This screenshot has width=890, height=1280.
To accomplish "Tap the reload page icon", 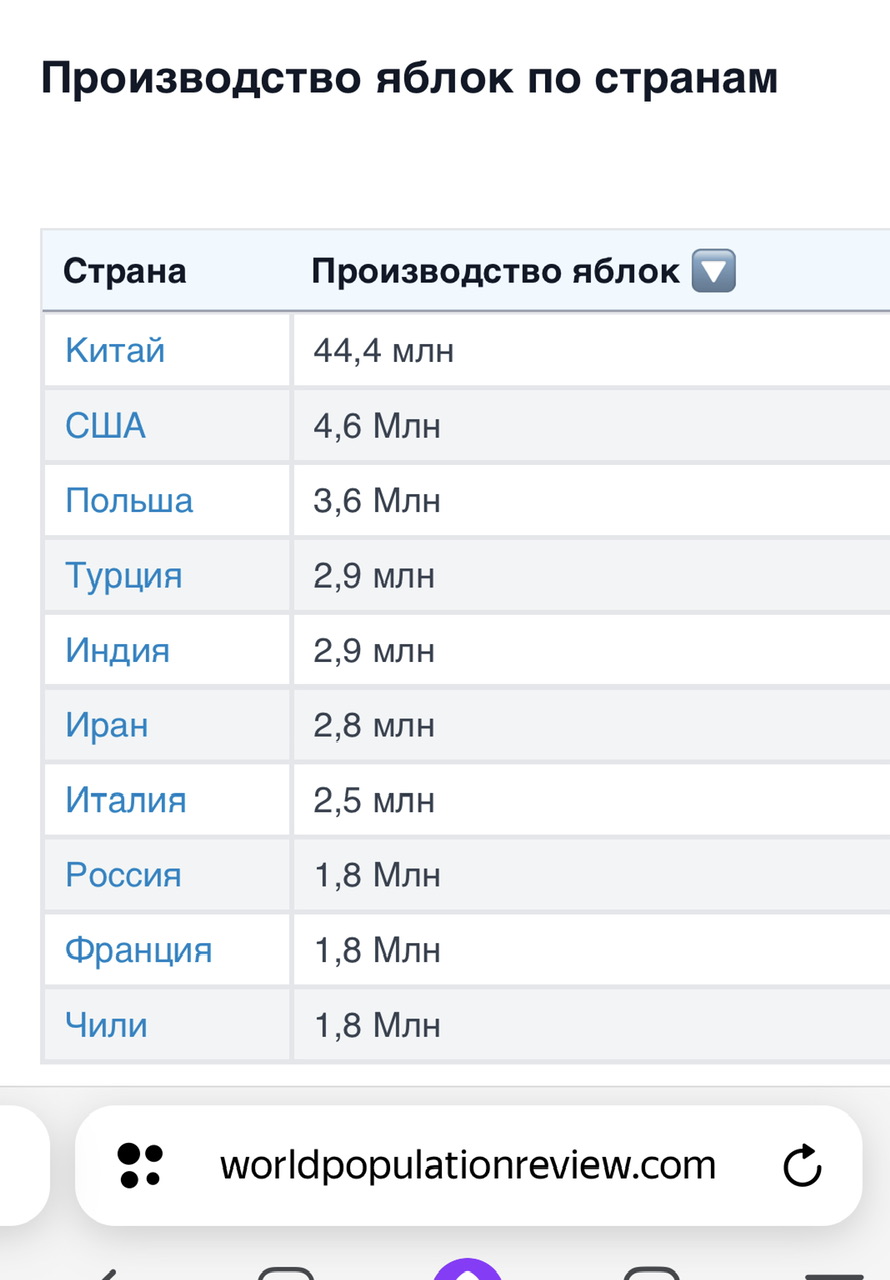I will (801, 1165).
